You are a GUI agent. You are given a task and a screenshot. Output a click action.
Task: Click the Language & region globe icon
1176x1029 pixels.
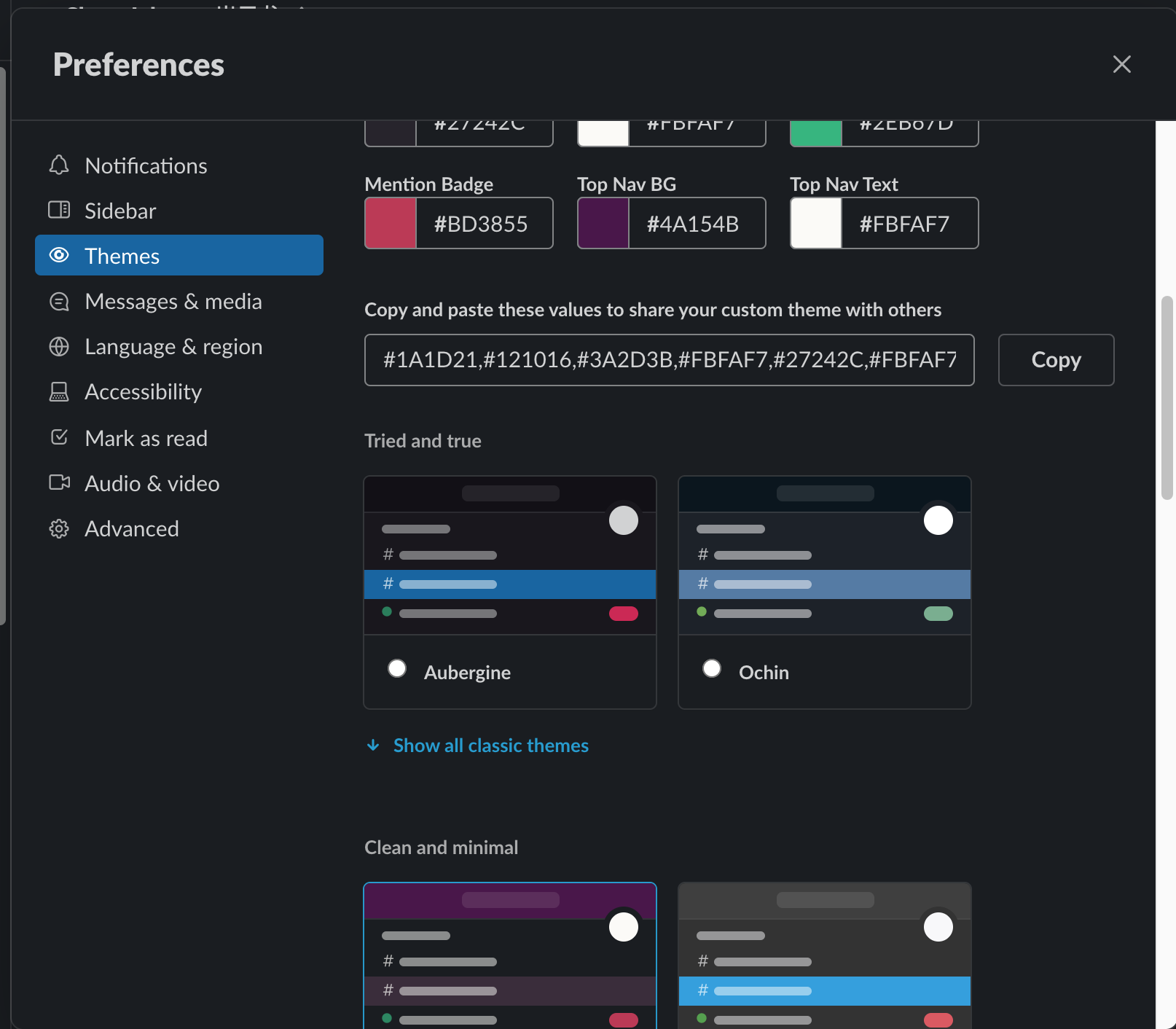click(x=59, y=346)
